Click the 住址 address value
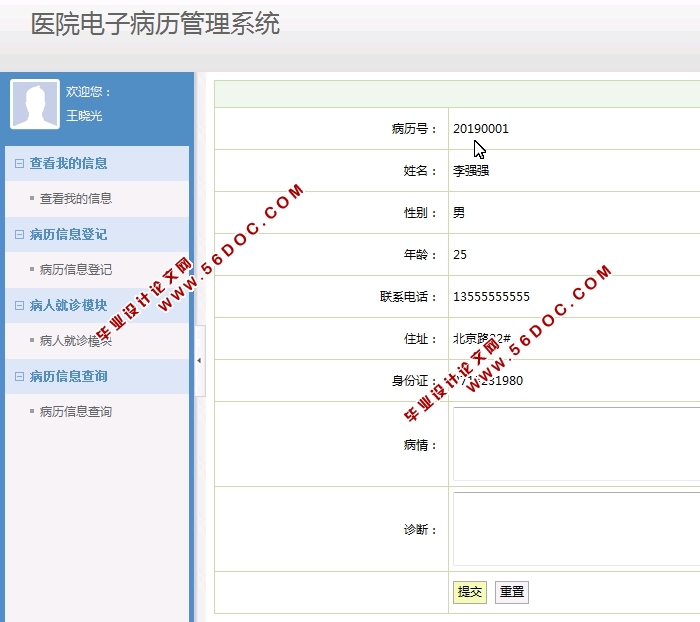The height and width of the screenshot is (622, 700). point(482,339)
